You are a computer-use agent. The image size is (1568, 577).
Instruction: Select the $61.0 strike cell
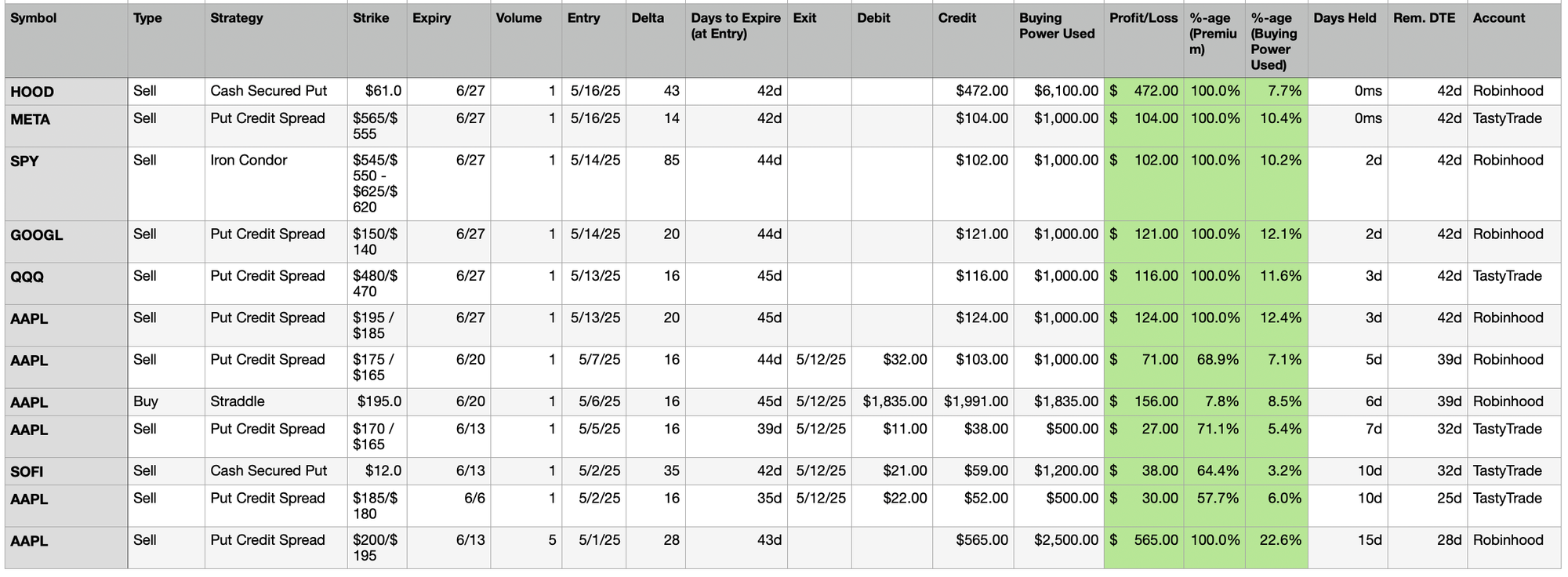(377, 91)
